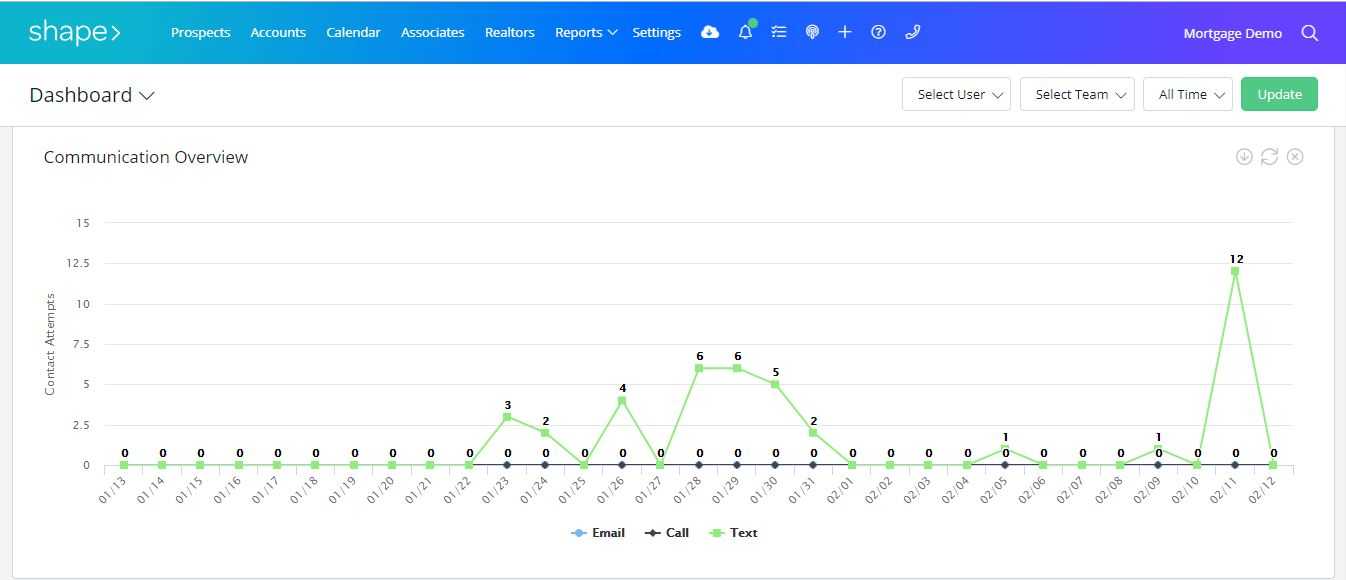Viewport: 1346px width, 580px height.
Task: Toggle the Text series in chart legend
Action: point(733,533)
